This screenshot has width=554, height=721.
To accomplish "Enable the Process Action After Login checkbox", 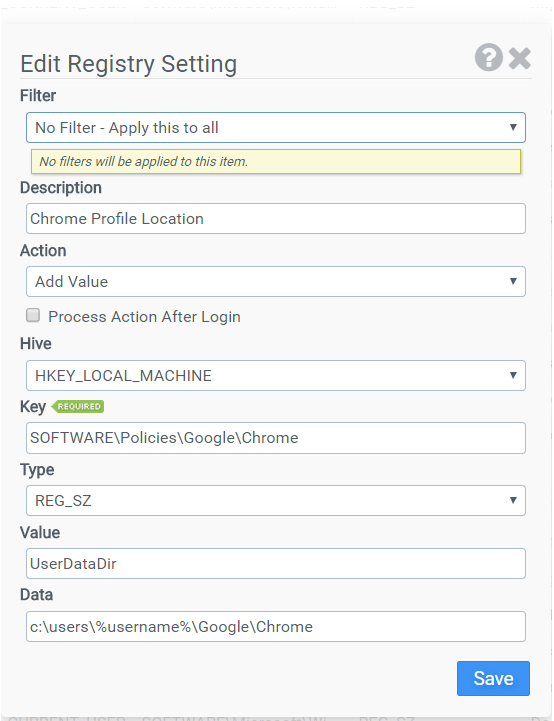I will [33, 315].
